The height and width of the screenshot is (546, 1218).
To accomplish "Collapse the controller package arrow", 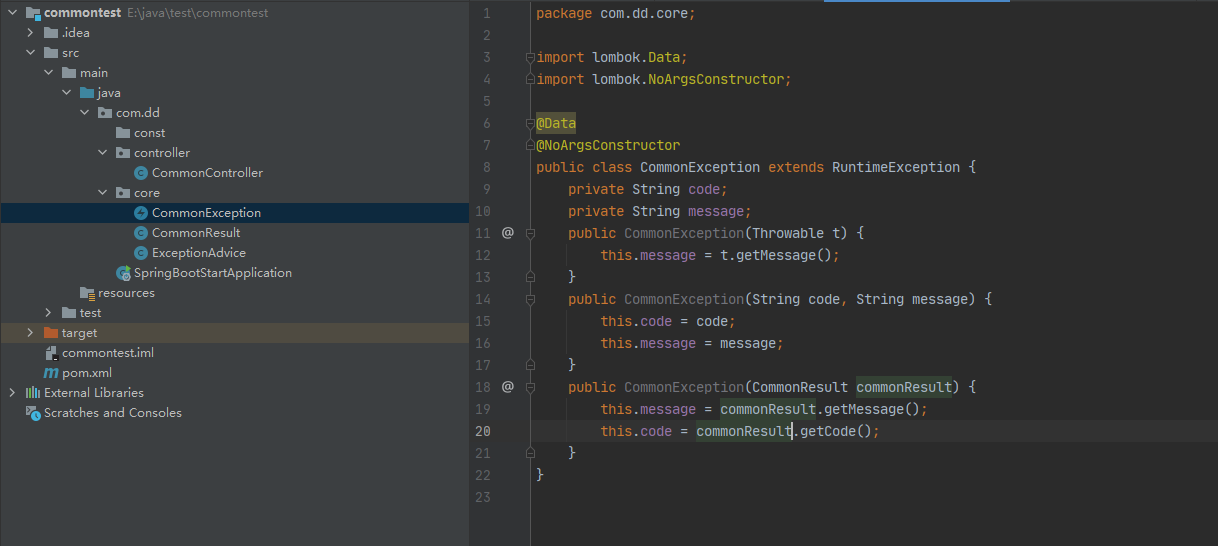I will (103, 153).
